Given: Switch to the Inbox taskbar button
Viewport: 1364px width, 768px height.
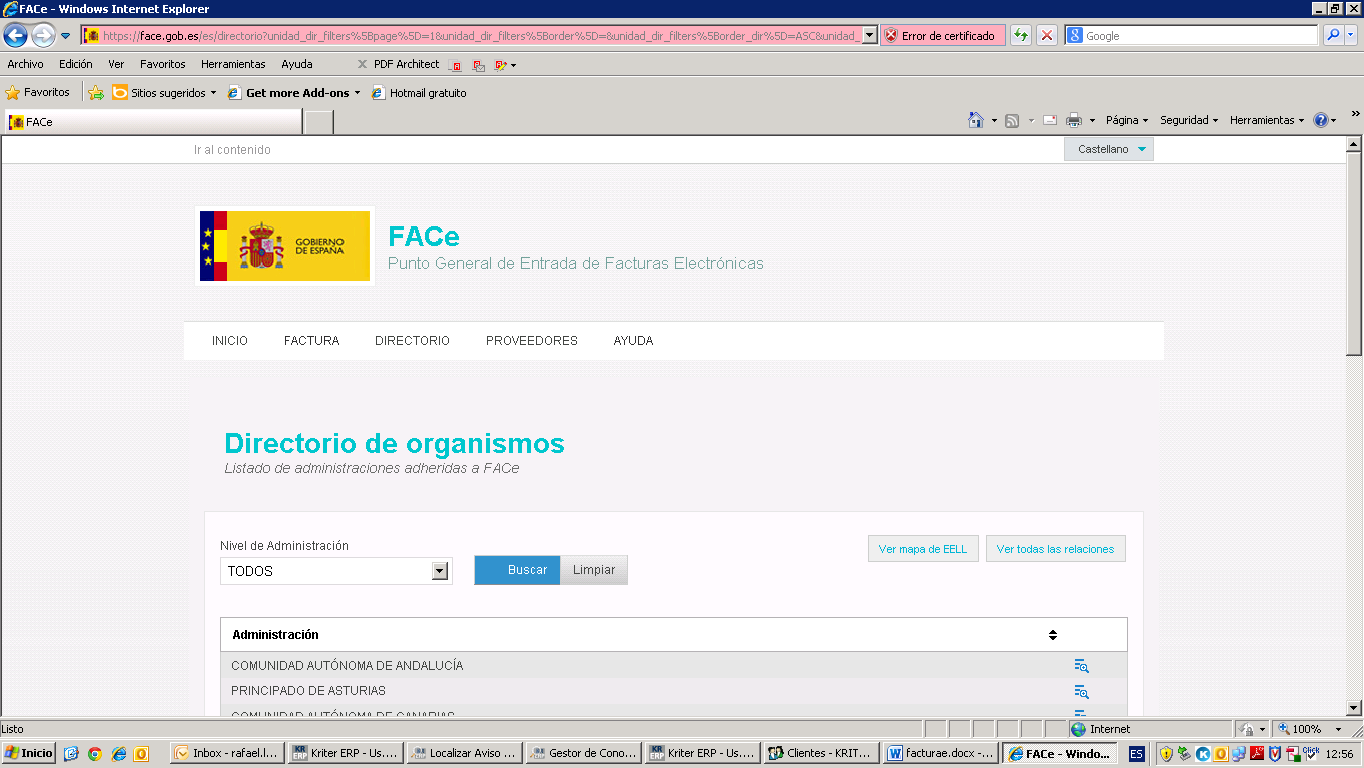Looking at the screenshot, I should pos(227,753).
